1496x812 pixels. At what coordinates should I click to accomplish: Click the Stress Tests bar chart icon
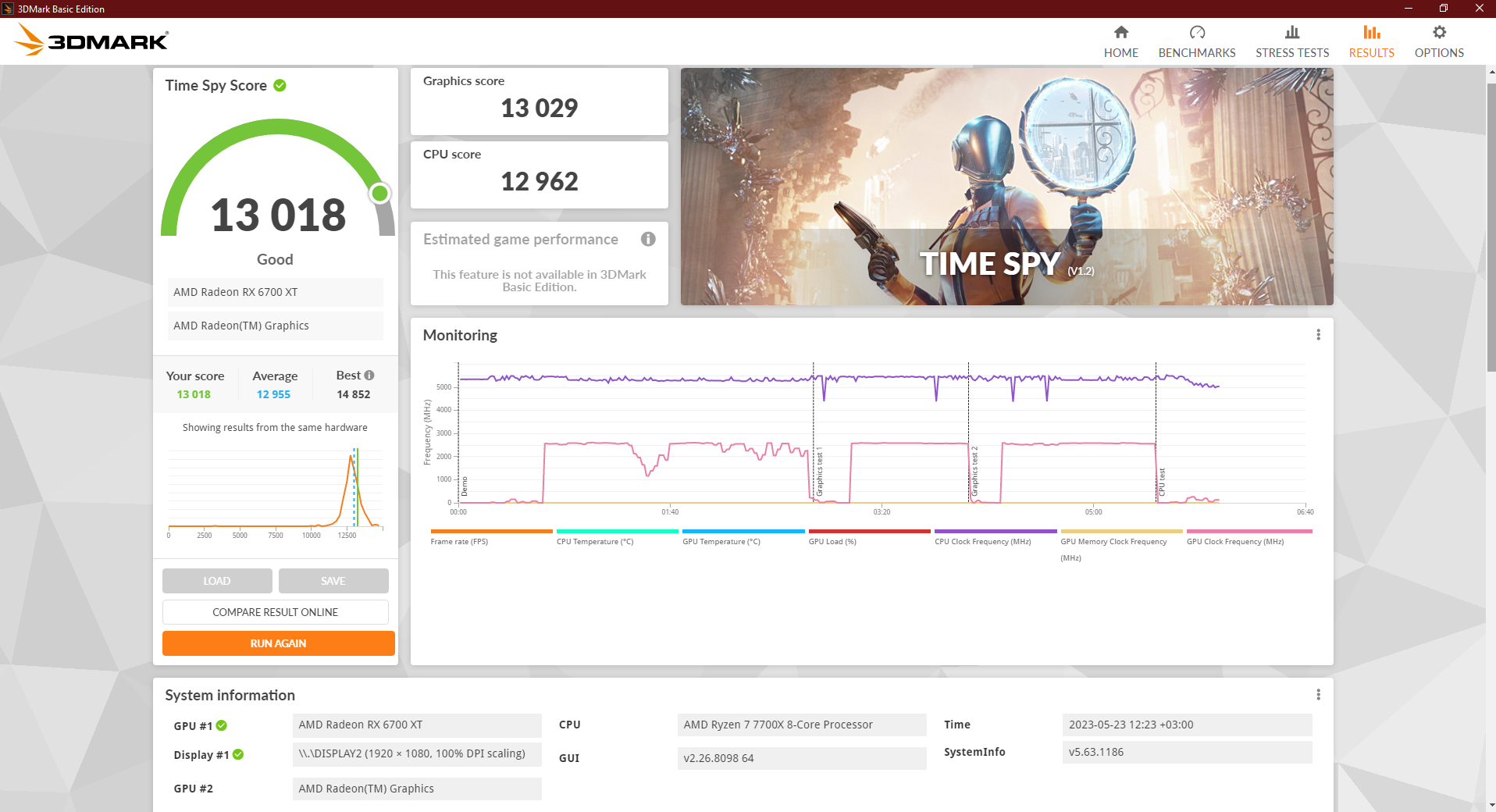point(1292,32)
